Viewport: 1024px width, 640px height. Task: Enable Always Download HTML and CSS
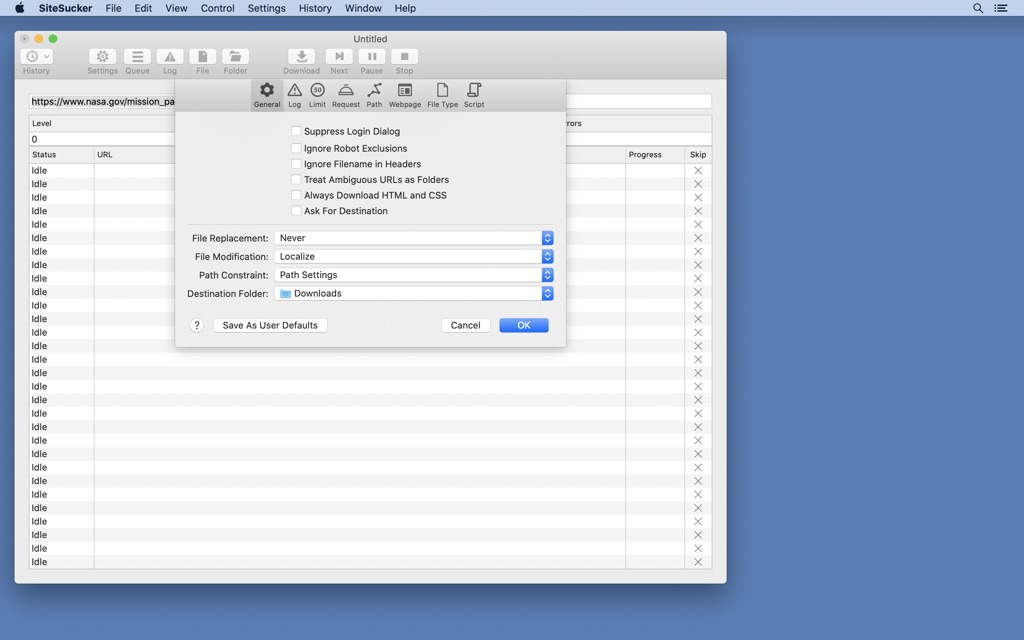coord(296,195)
